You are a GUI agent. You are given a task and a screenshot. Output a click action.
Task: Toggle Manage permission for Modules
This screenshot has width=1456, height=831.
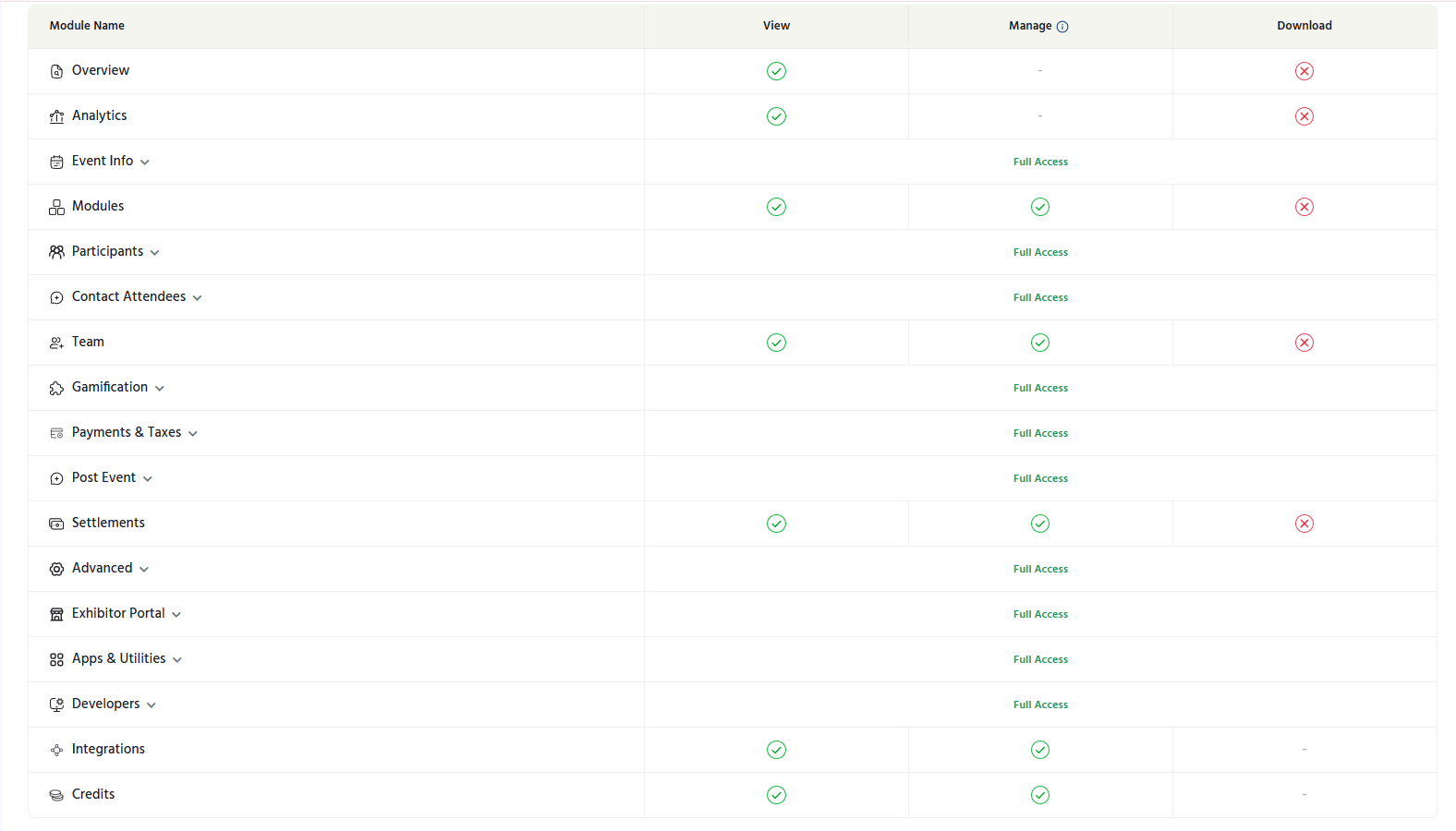[1040, 207]
